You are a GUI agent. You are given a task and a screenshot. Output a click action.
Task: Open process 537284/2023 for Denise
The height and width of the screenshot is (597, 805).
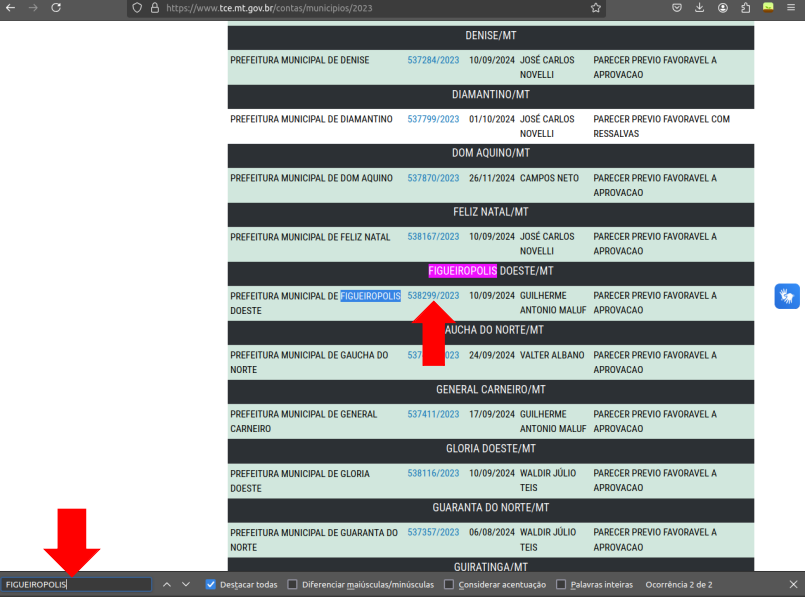433,60
